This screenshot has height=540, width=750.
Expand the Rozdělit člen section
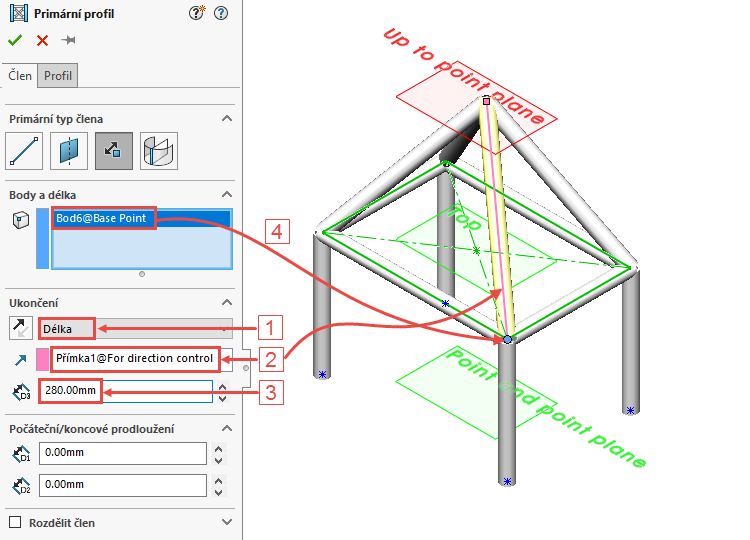point(227,522)
